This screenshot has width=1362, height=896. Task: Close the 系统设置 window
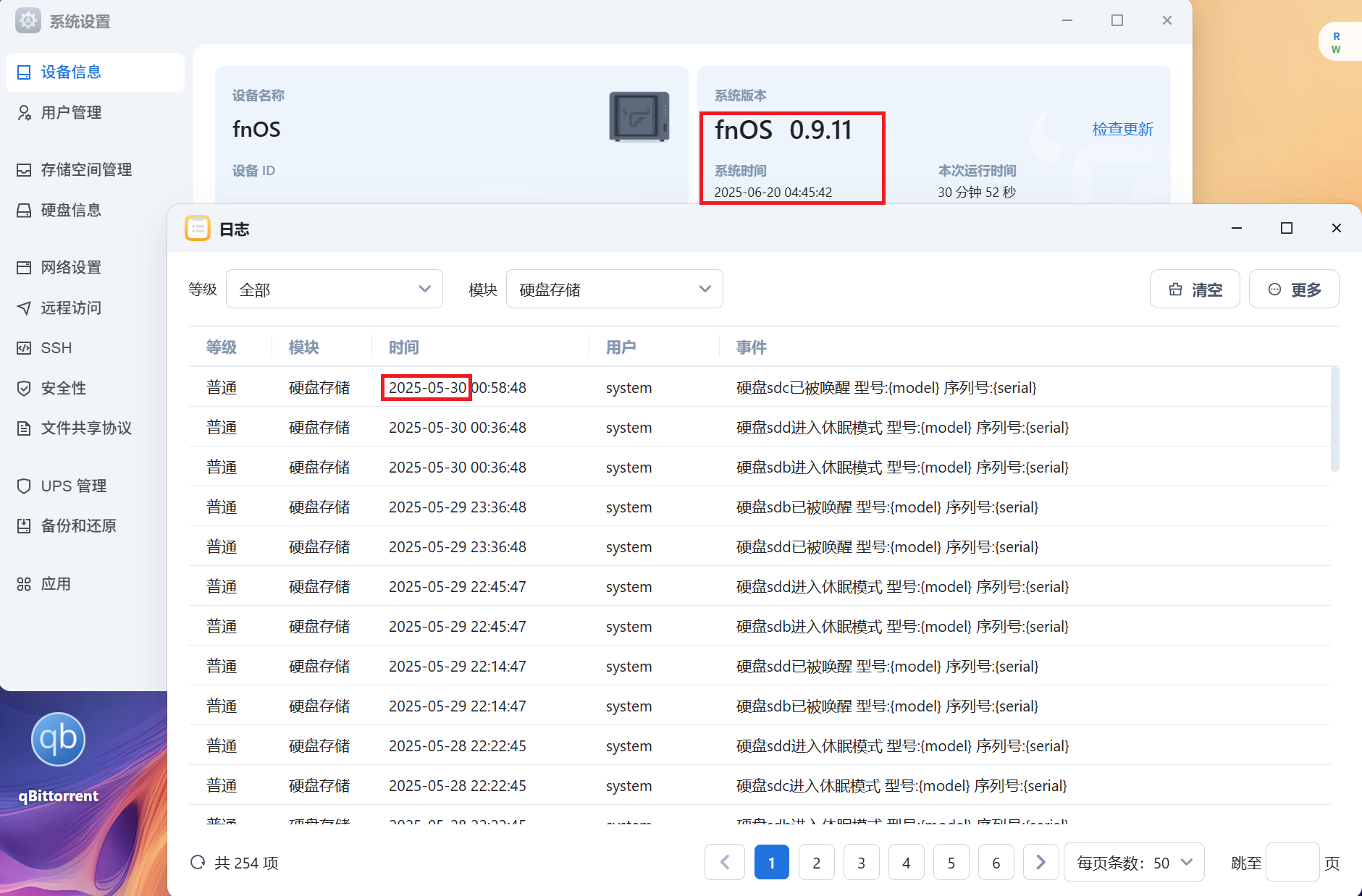point(1167,20)
